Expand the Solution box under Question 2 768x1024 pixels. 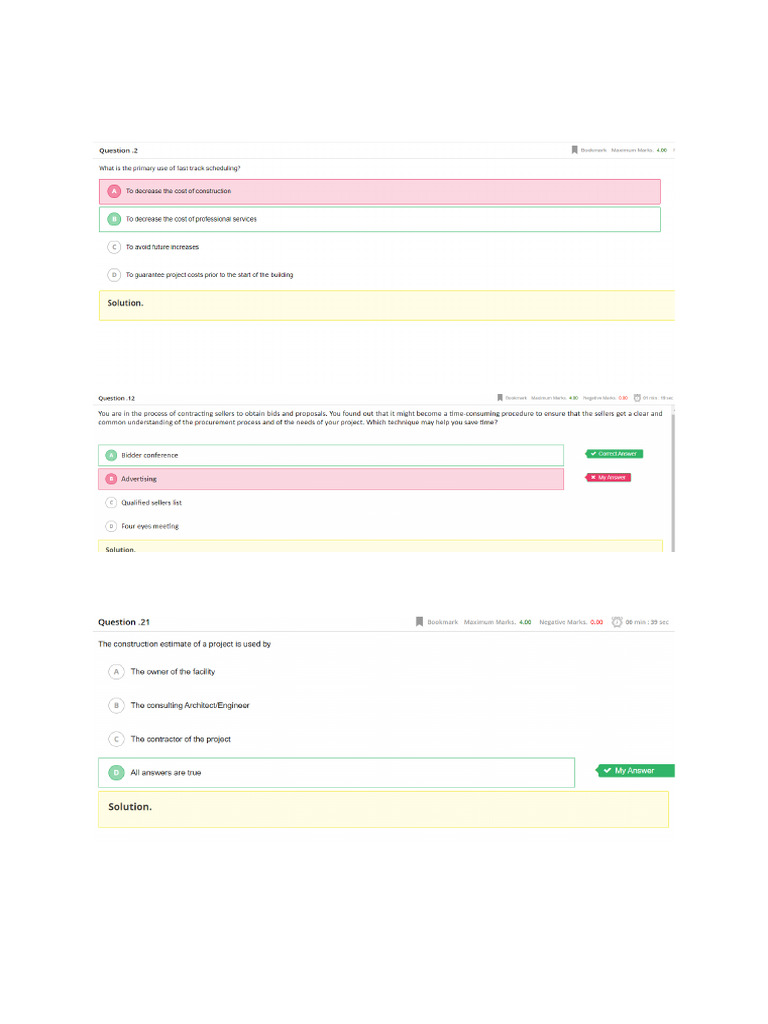point(386,305)
